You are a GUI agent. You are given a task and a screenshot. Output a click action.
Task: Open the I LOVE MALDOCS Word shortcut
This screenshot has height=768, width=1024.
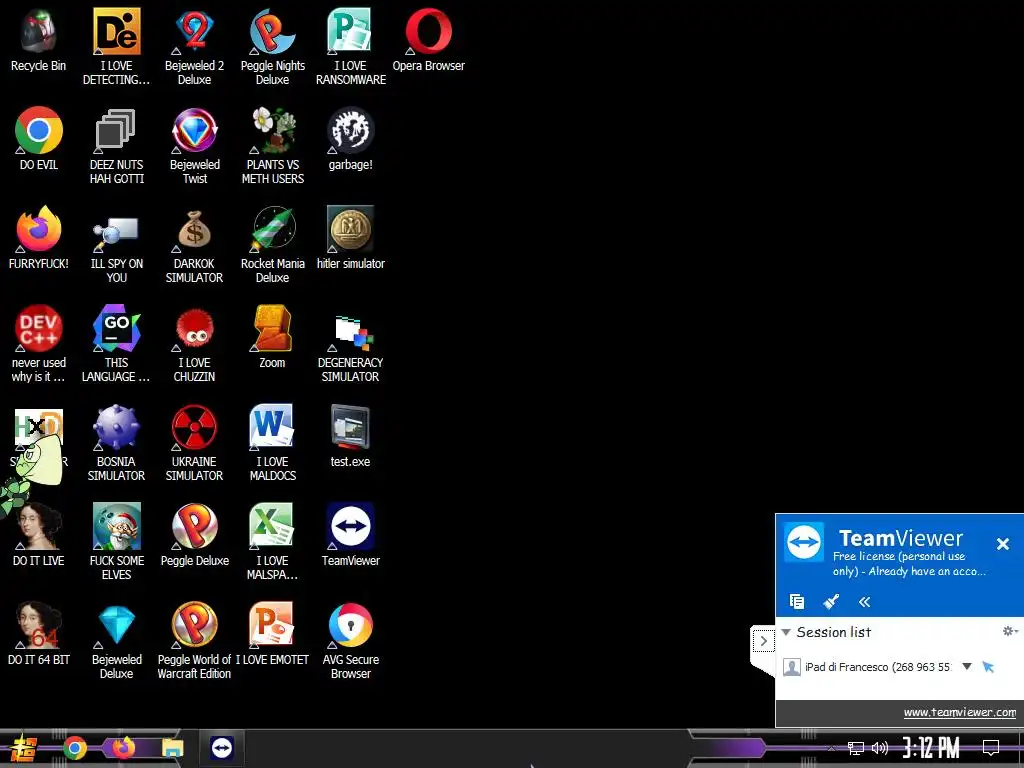272,443
